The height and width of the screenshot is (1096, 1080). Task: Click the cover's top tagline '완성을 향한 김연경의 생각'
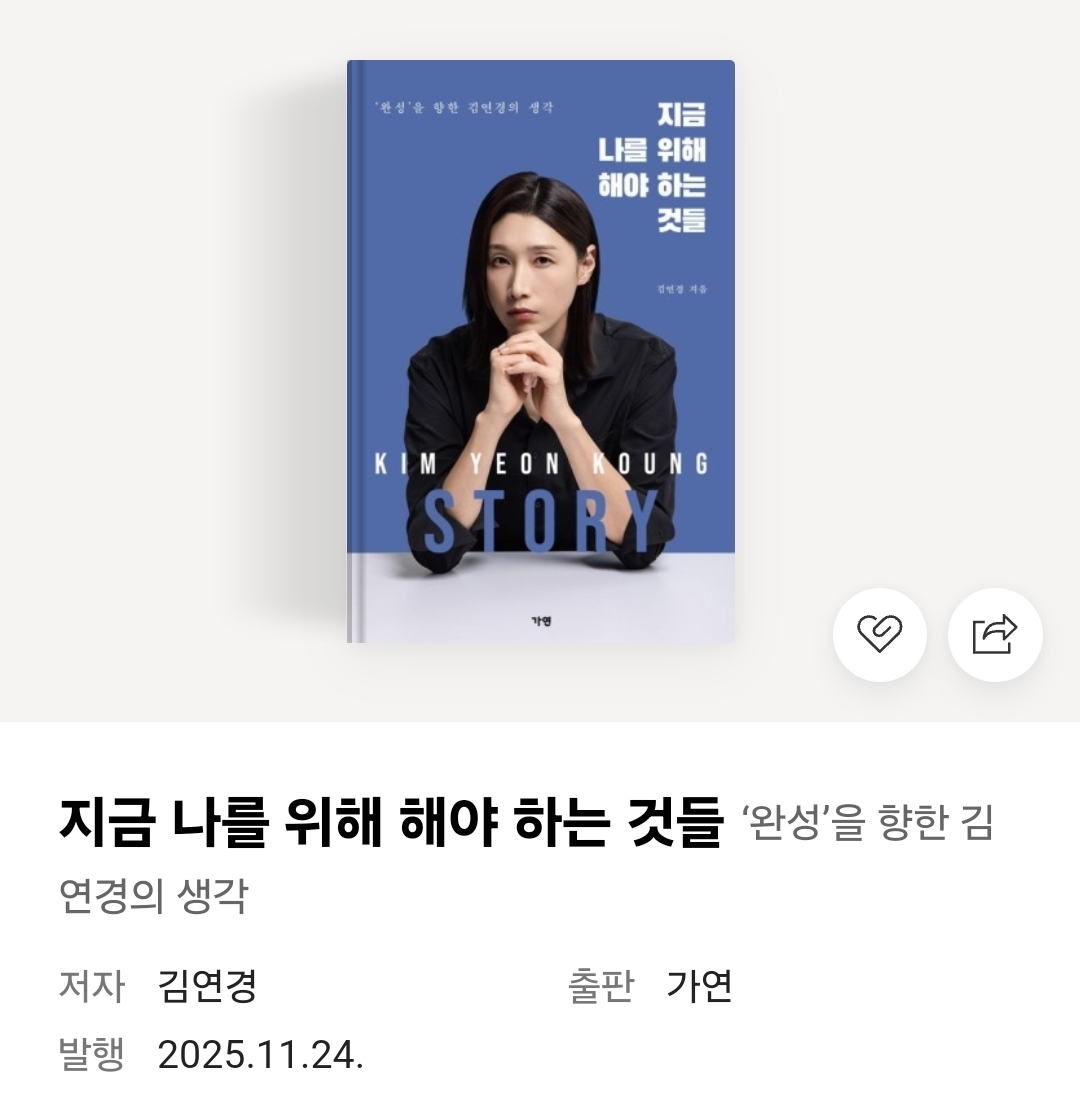(x=464, y=108)
